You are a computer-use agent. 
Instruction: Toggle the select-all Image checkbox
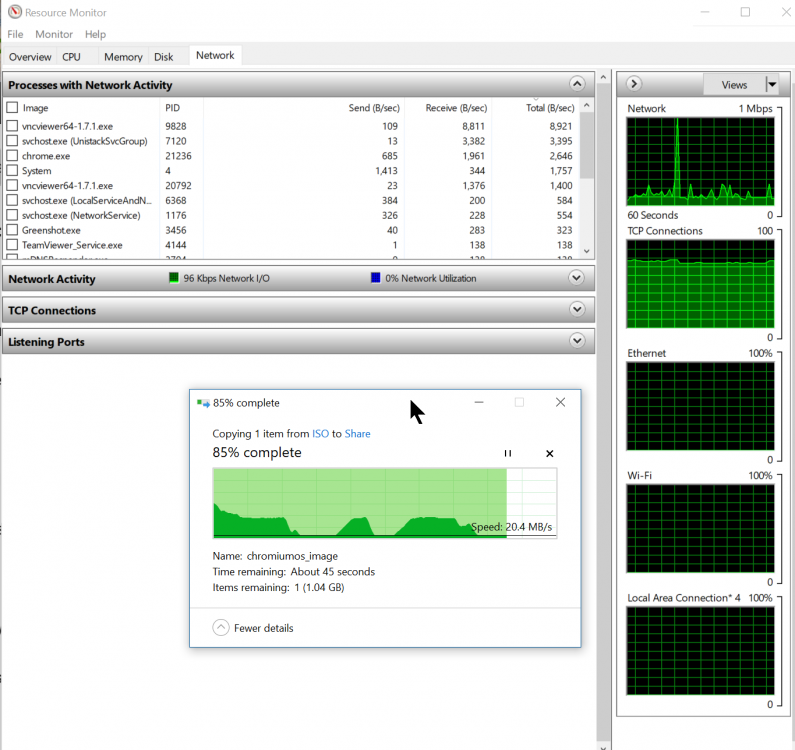click(12, 108)
